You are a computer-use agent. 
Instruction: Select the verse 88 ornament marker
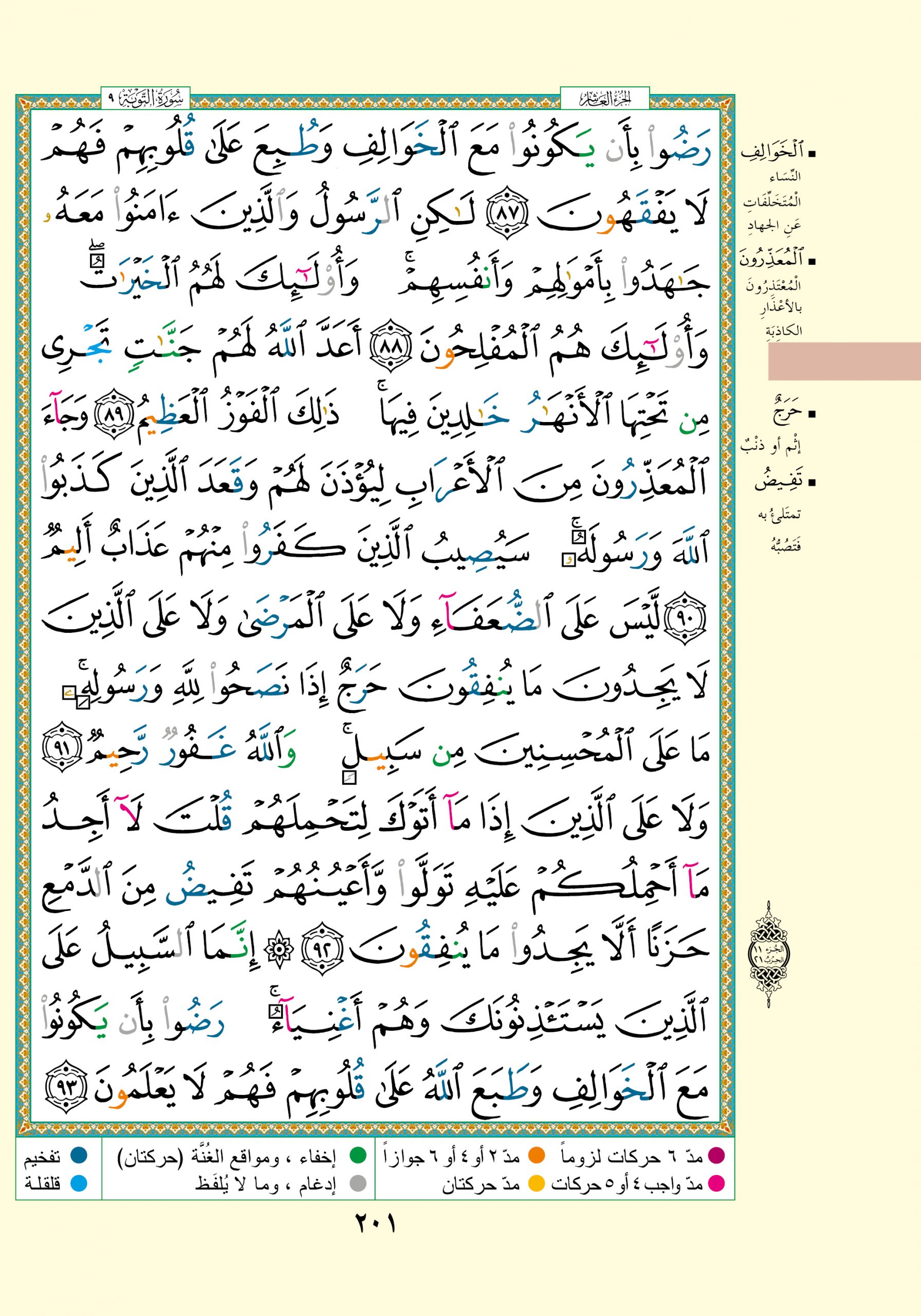pyautogui.click(x=392, y=348)
